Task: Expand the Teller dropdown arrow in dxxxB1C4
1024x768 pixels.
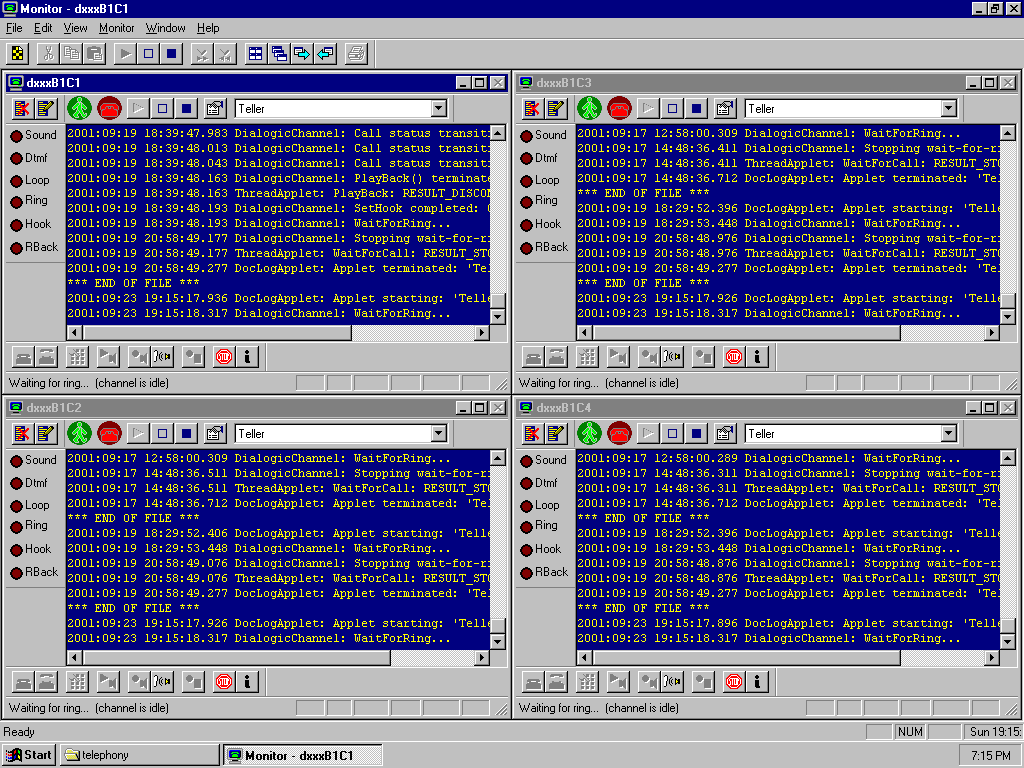Action: tap(948, 433)
